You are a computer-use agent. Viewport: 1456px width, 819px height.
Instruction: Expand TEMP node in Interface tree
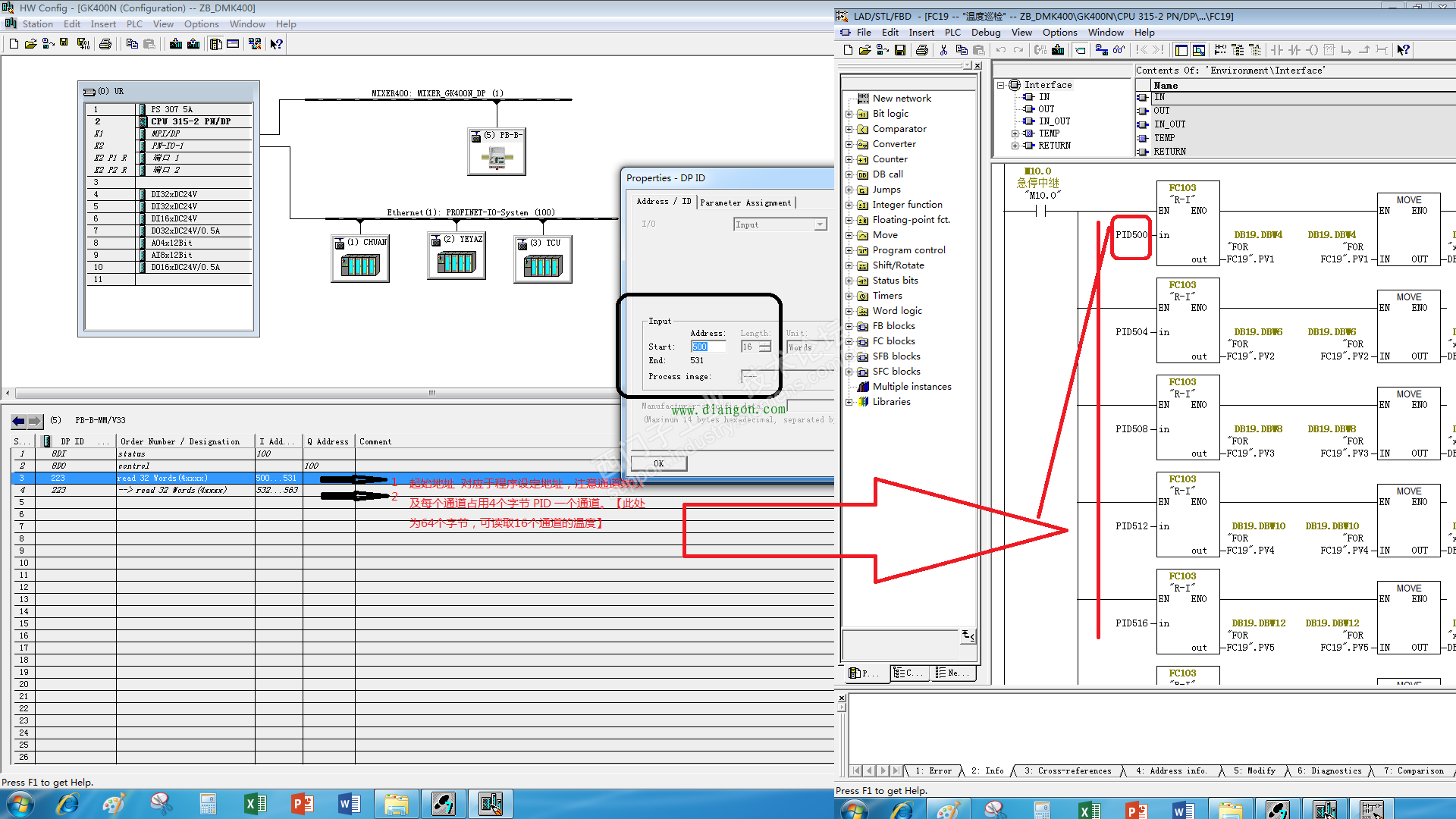pos(1015,133)
